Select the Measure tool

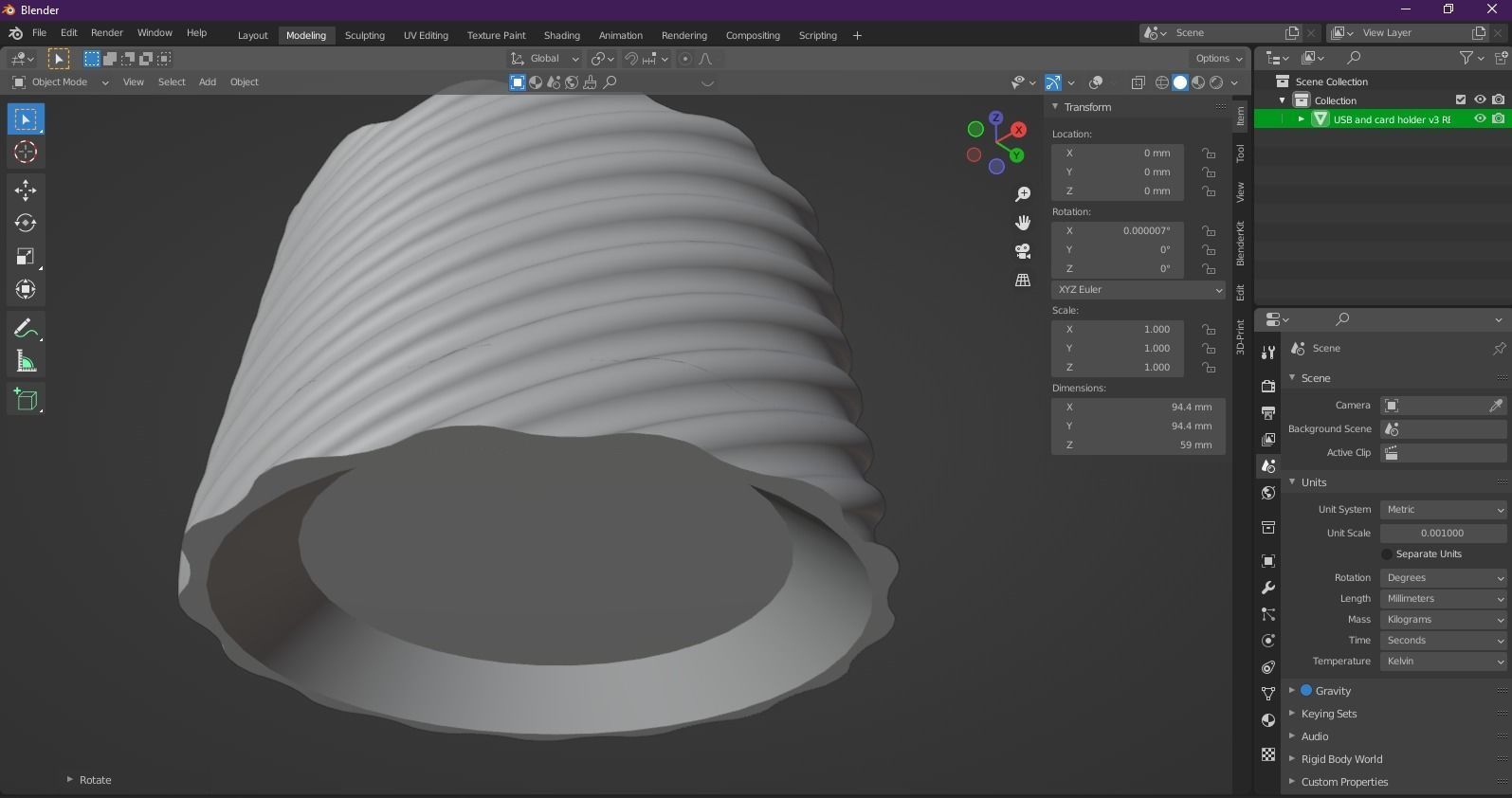26,362
